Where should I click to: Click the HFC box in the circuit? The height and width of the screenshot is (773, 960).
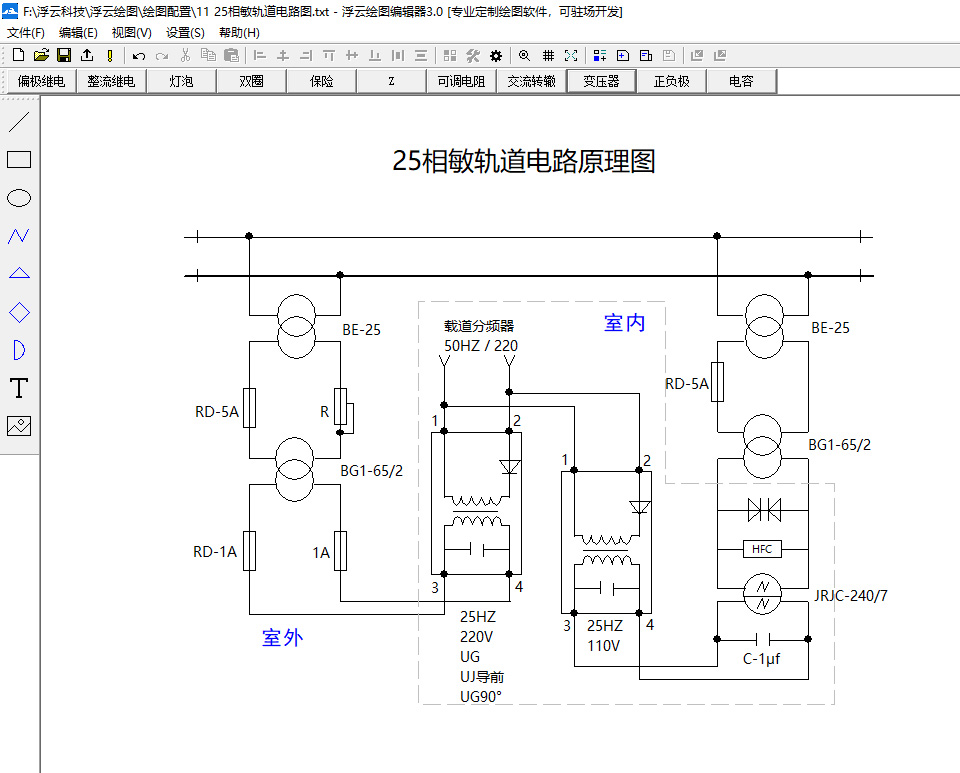click(x=762, y=549)
